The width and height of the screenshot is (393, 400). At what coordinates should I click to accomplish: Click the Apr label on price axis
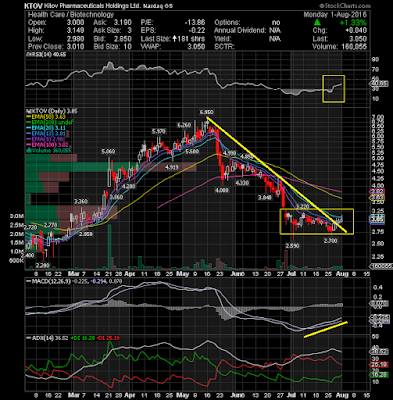pyautogui.click(x=130, y=274)
